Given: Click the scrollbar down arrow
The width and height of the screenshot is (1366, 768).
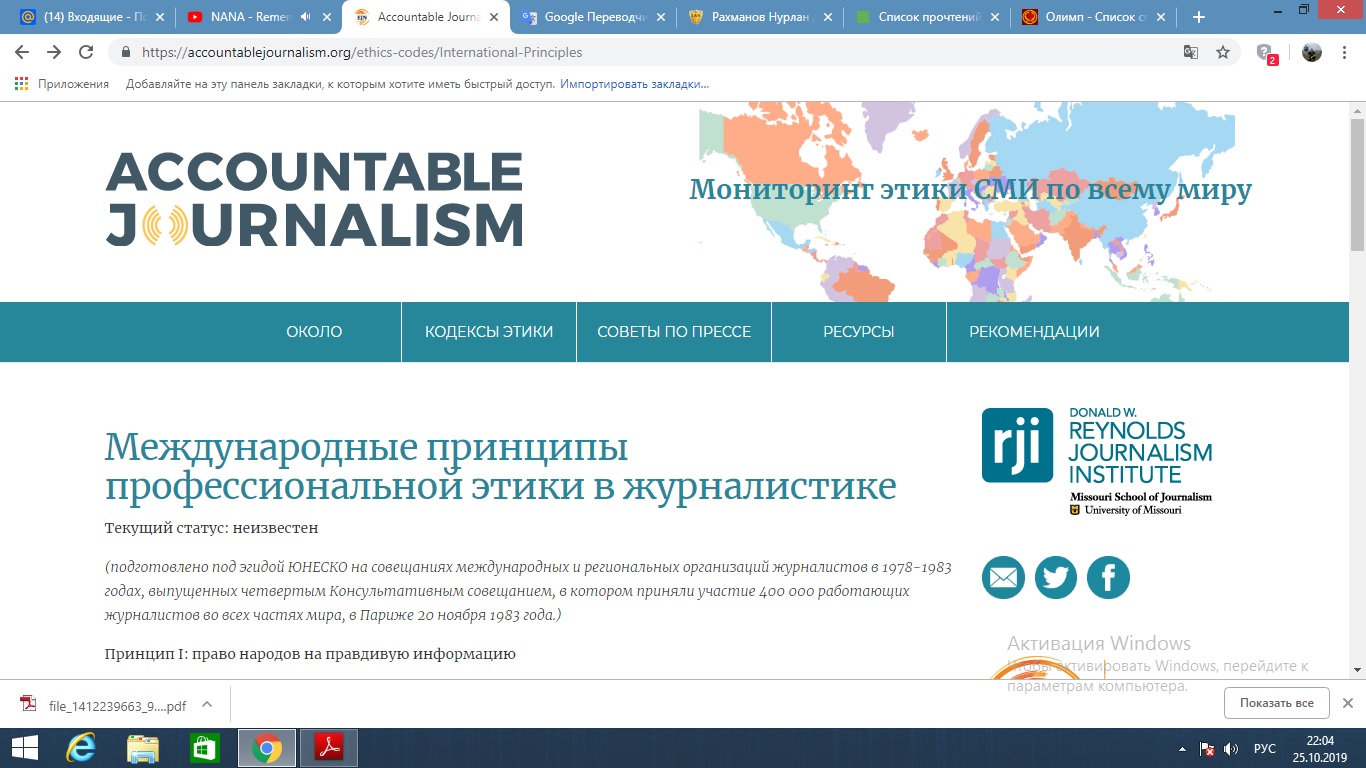Looking at the screenshot, I should click(x=1357, y=670).
